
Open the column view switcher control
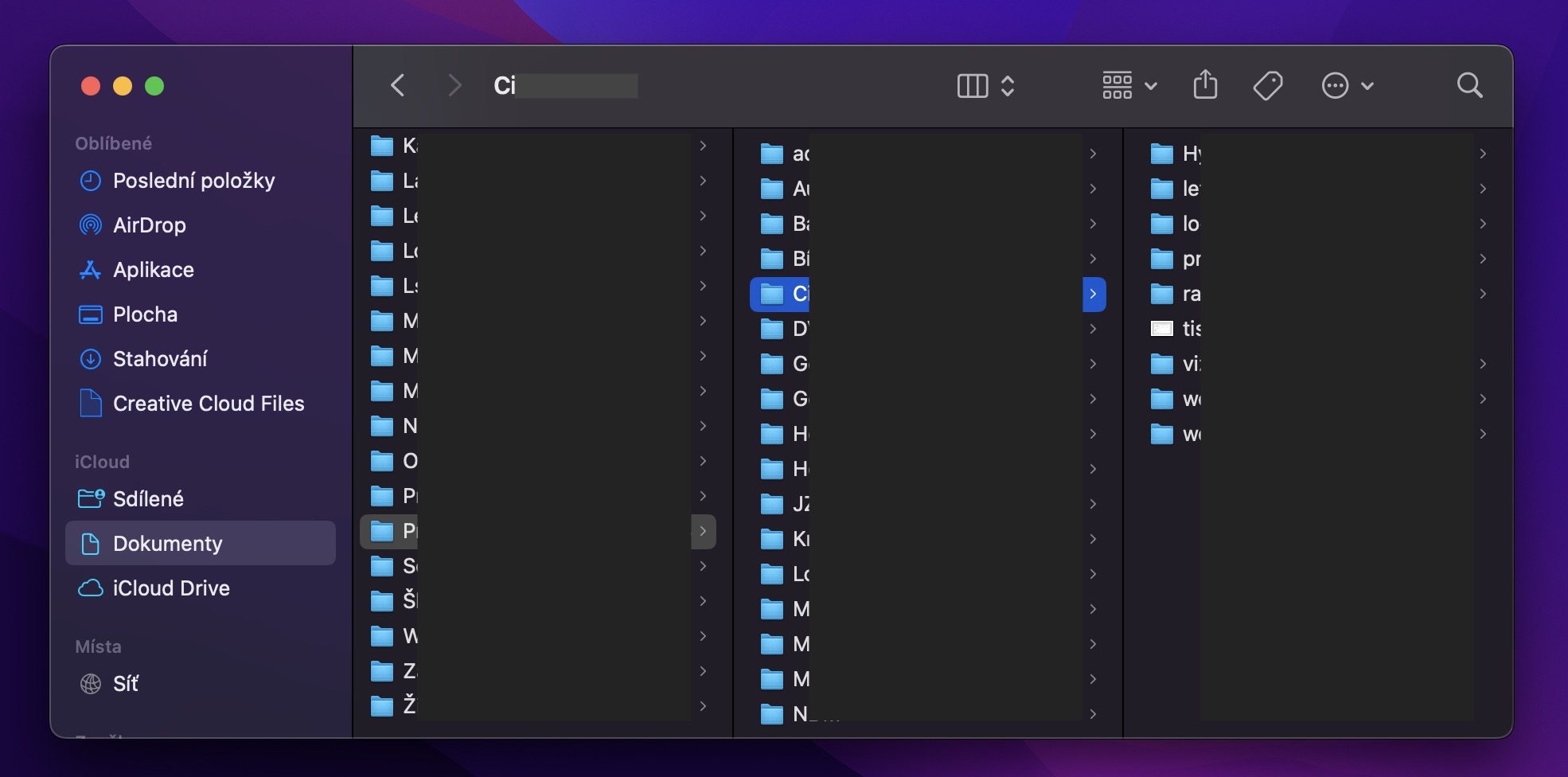click(985, 85)
